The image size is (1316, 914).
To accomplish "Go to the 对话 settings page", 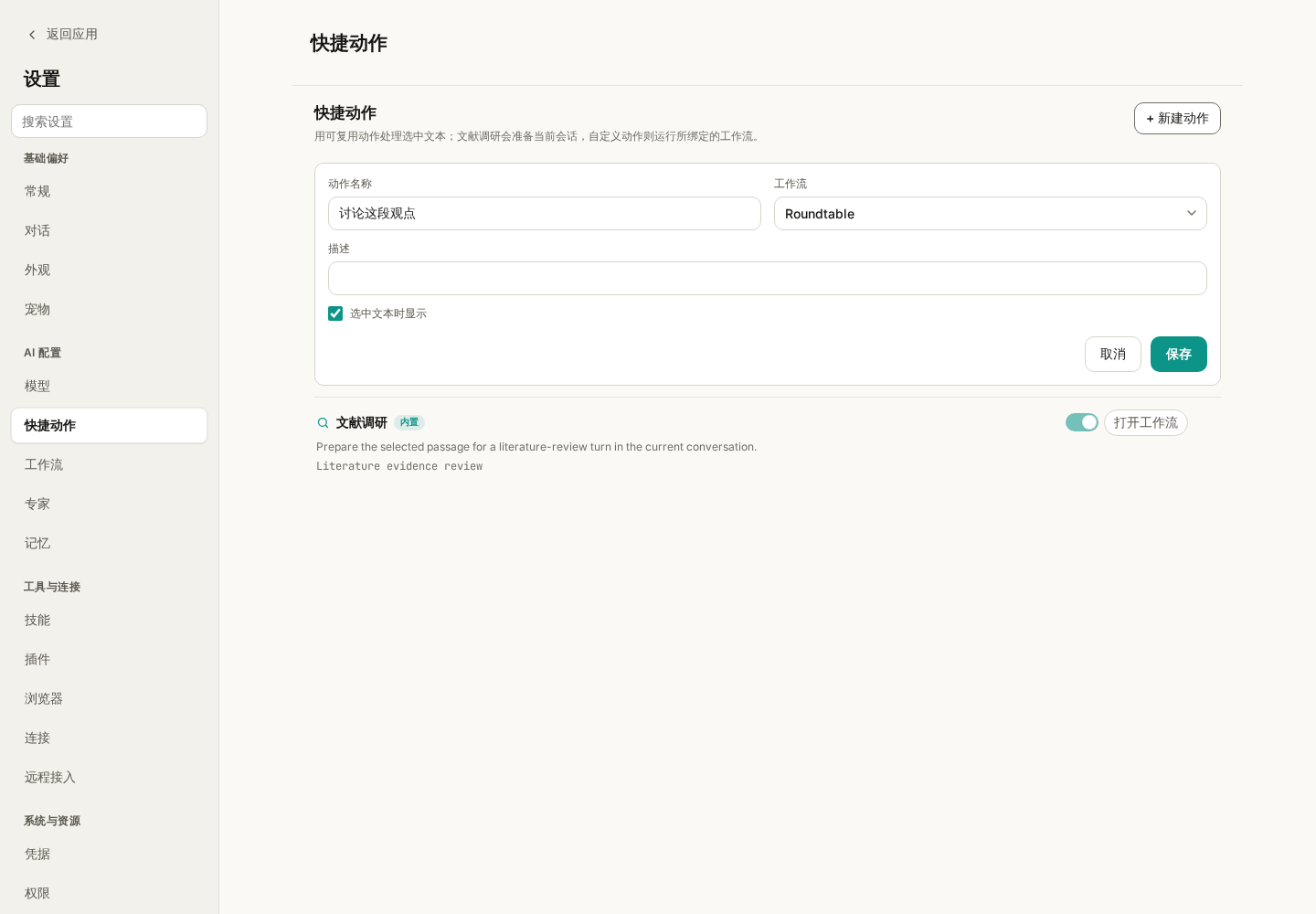I will point(110,231).
